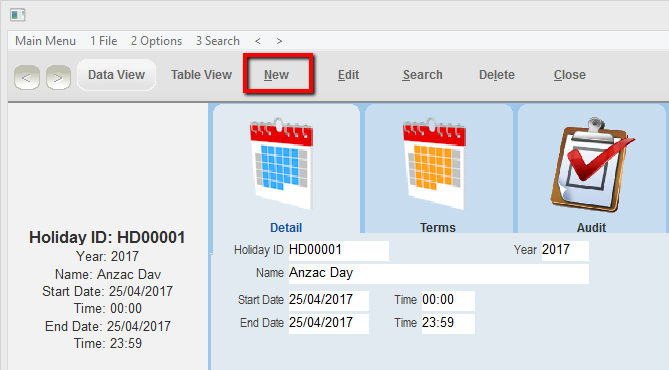The image size is (669, 370).
Task: Click the Name field containing Anzac Day
Action: [439, 273]
